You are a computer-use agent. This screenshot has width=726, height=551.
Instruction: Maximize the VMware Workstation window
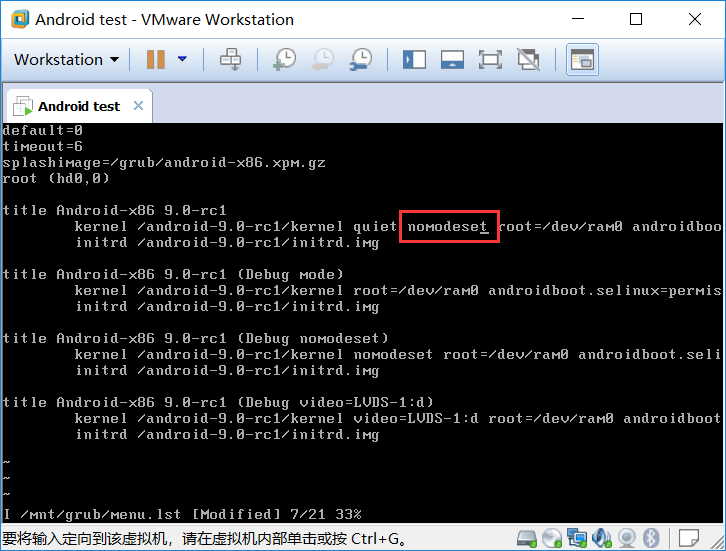(636, 19)
